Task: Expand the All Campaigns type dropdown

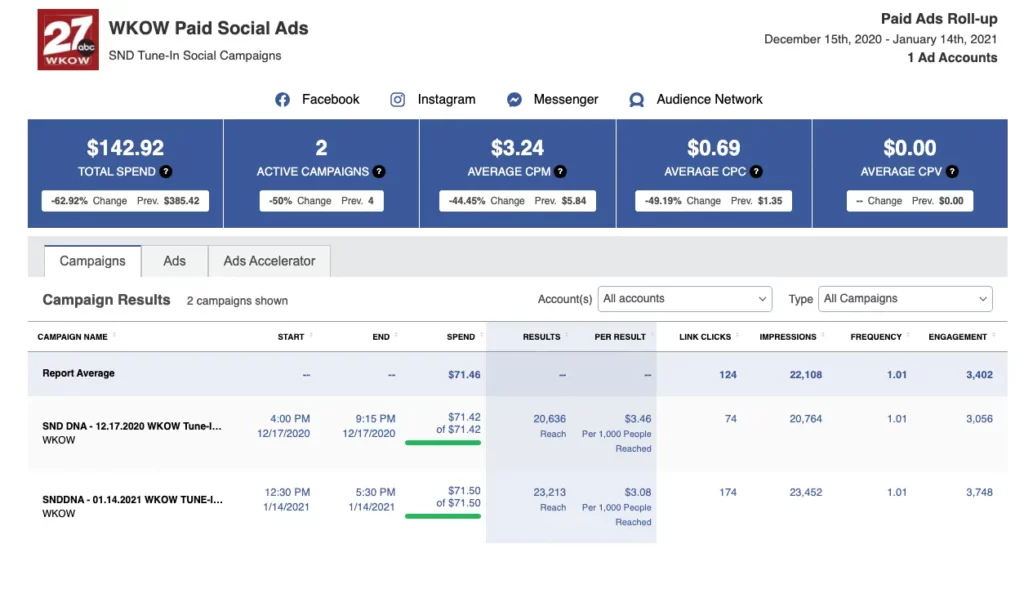Action: pyautogui.click(x=905, y=299)
